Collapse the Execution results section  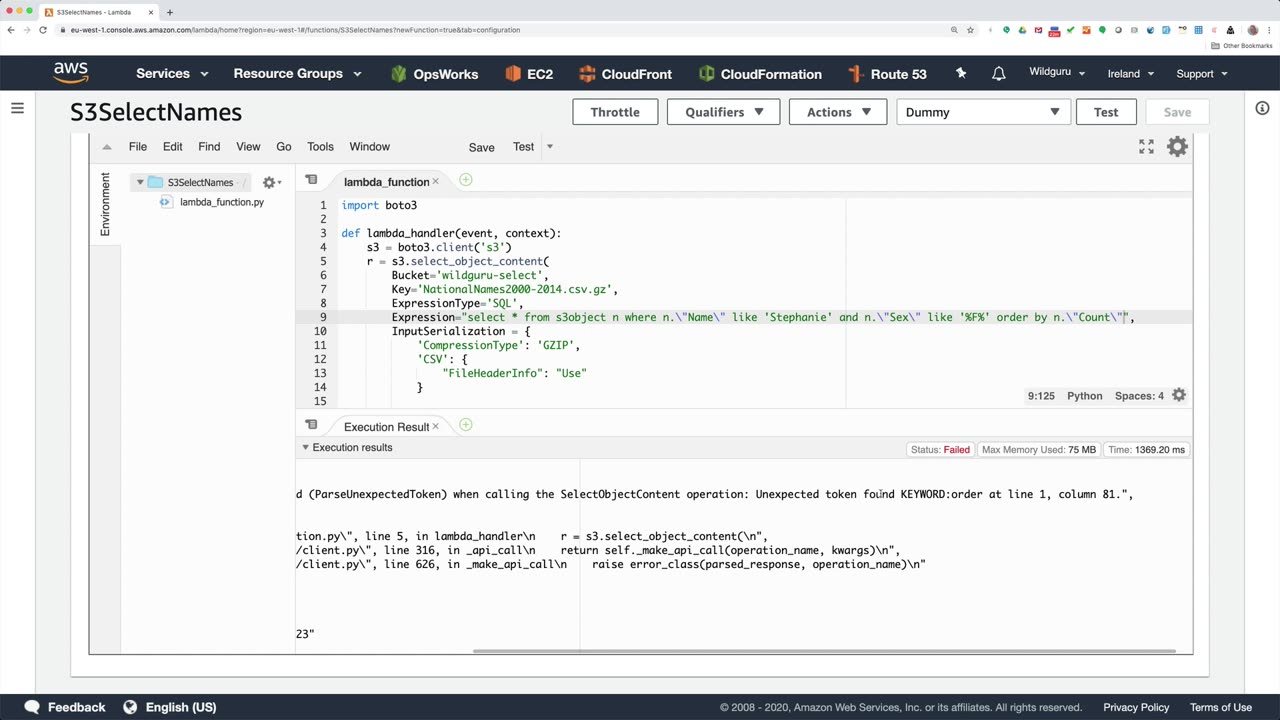pyautogui.click(x=306, y=448)
